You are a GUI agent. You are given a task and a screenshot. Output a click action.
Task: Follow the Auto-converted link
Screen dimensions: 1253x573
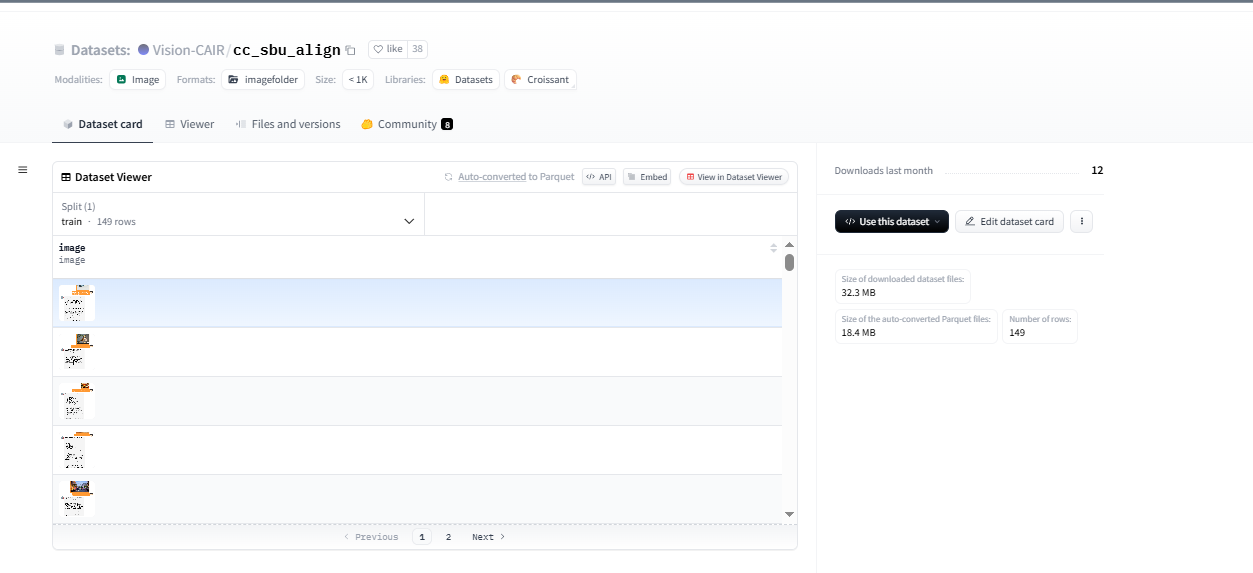[492, 177]
